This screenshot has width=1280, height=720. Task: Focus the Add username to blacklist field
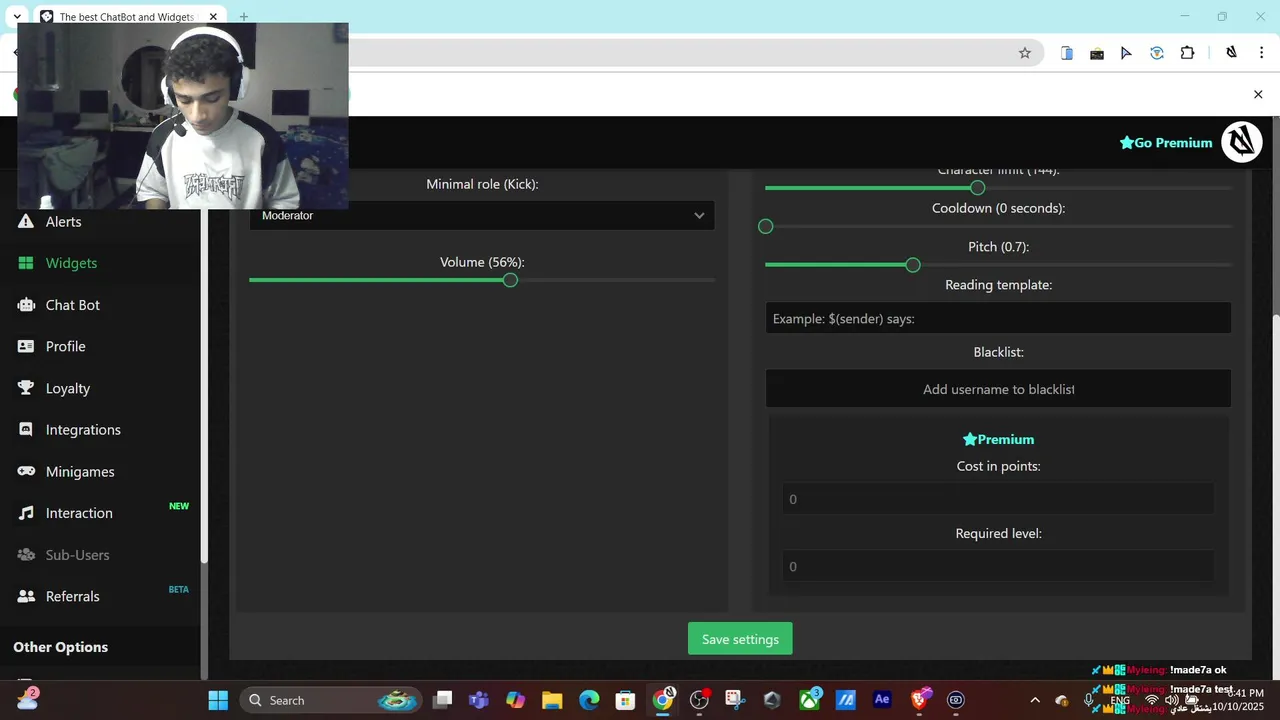998,389
